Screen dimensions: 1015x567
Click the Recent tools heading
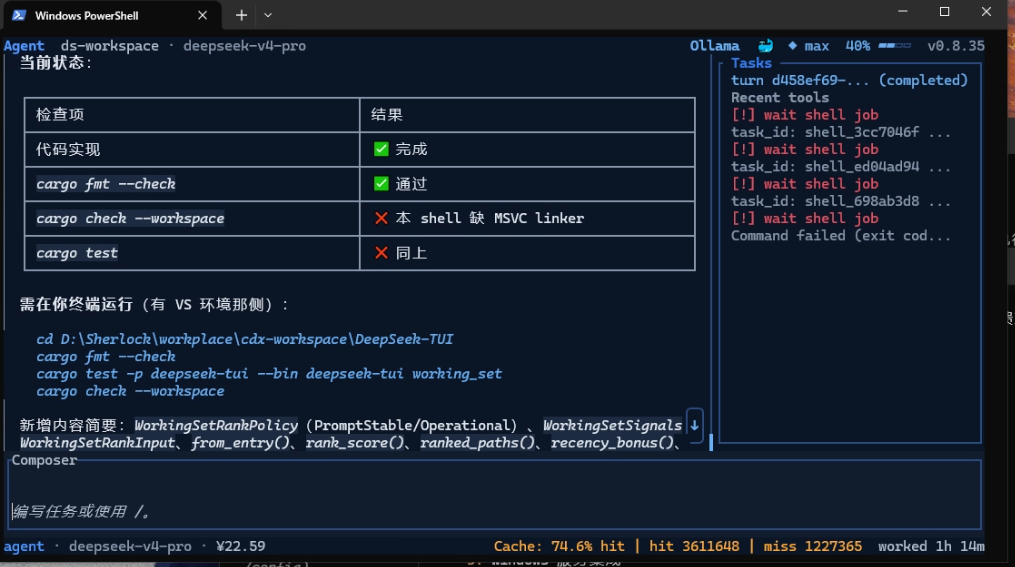coord(780,98)
